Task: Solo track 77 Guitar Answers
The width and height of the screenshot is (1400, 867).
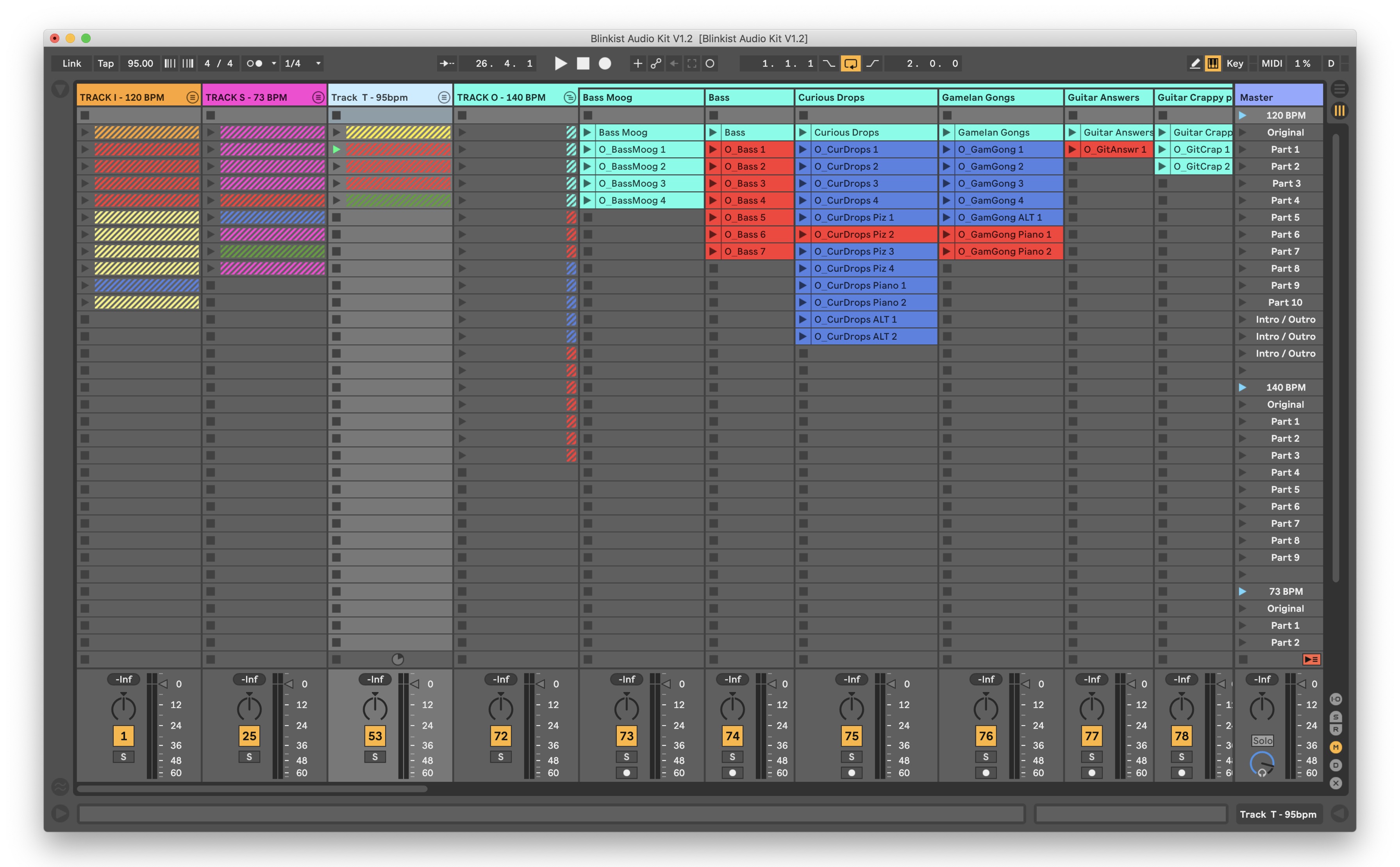Action: (1091, 757)
